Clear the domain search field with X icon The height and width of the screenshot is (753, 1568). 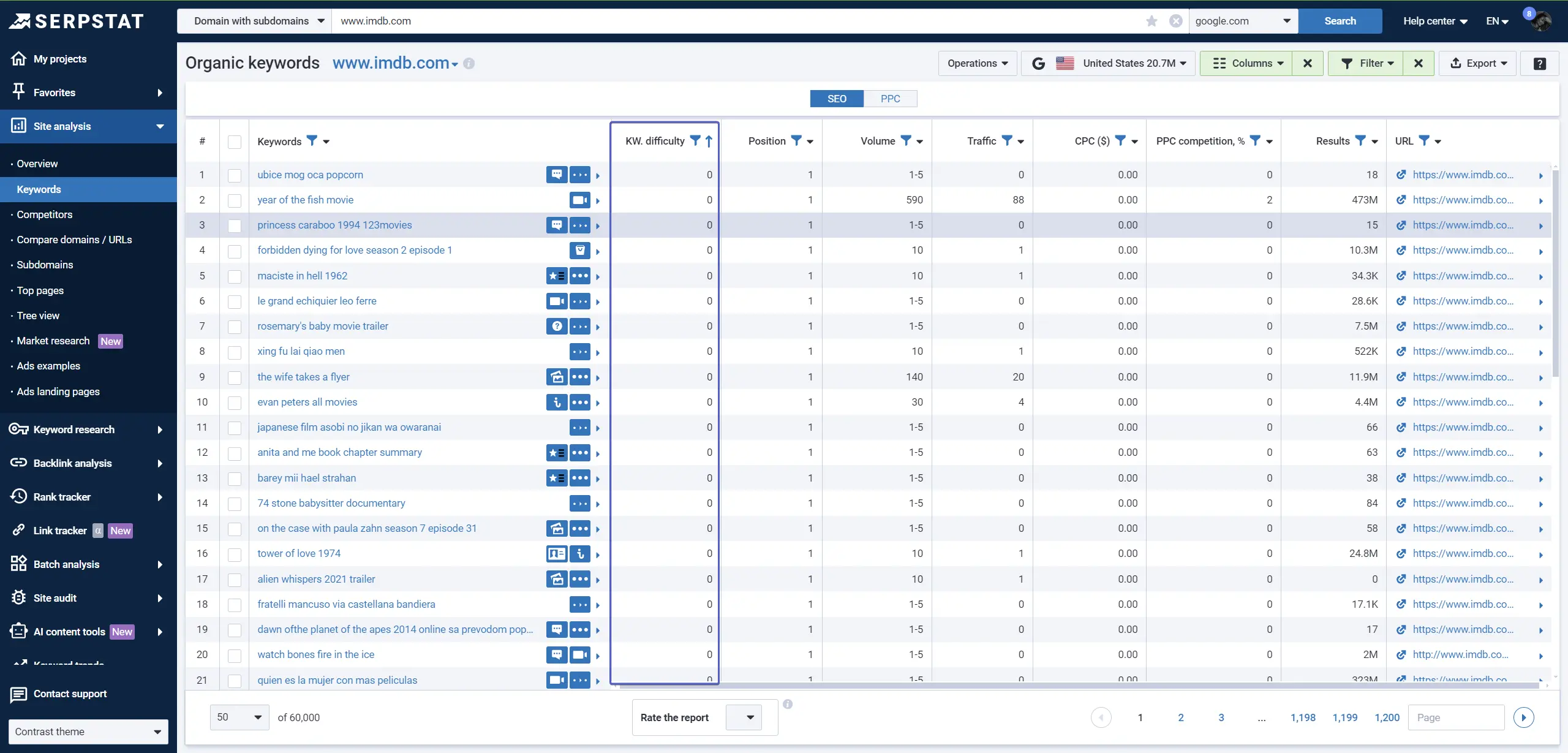coord(1175,21)
